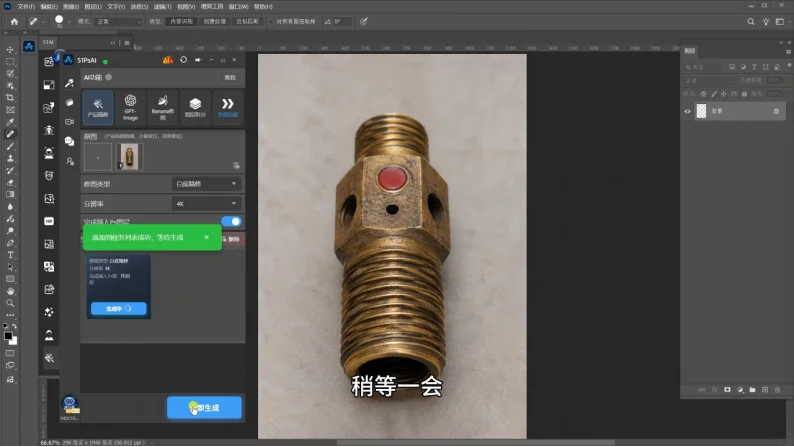The width and height of the screenshot is (794, 447).
Task: Open the 4K resolution dropdown
Action: point(206,204)
